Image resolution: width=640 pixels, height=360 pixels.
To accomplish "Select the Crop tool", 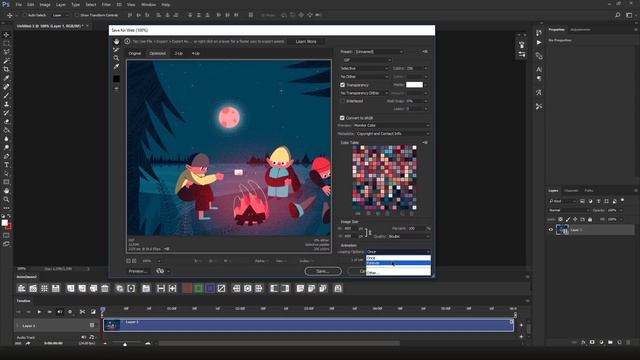I will (6, 69).
